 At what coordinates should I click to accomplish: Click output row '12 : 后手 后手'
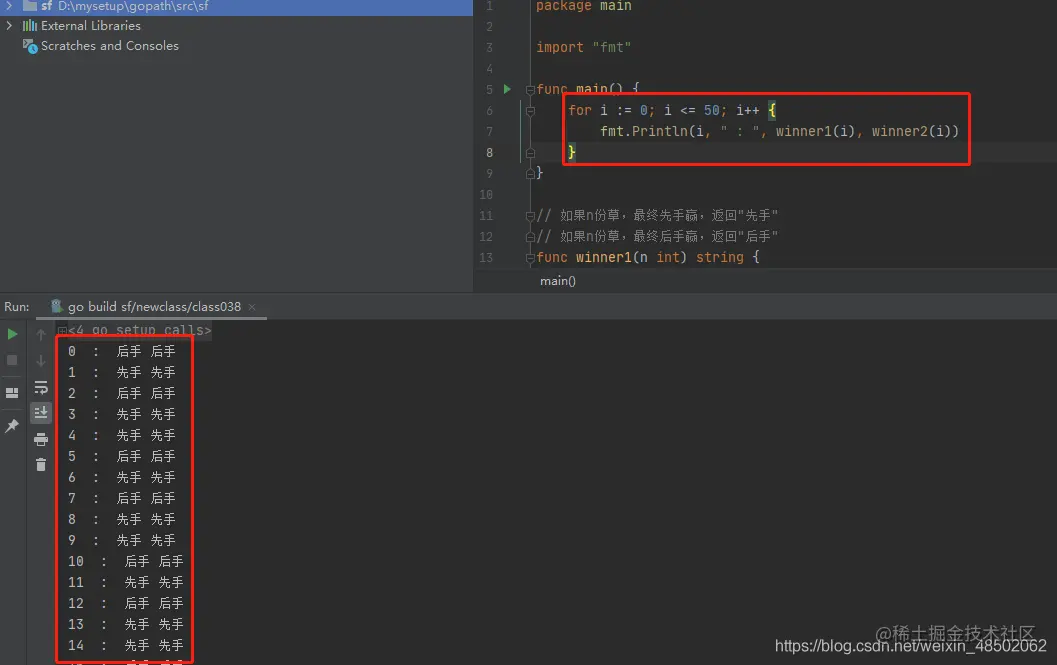(125, 603)
